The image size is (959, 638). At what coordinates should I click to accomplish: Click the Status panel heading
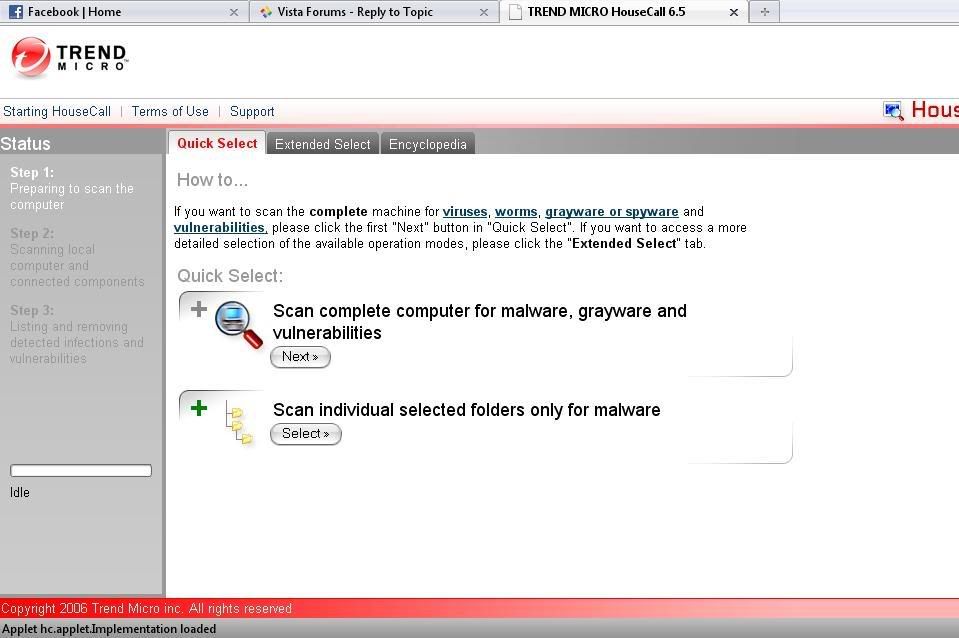point(25,144)
